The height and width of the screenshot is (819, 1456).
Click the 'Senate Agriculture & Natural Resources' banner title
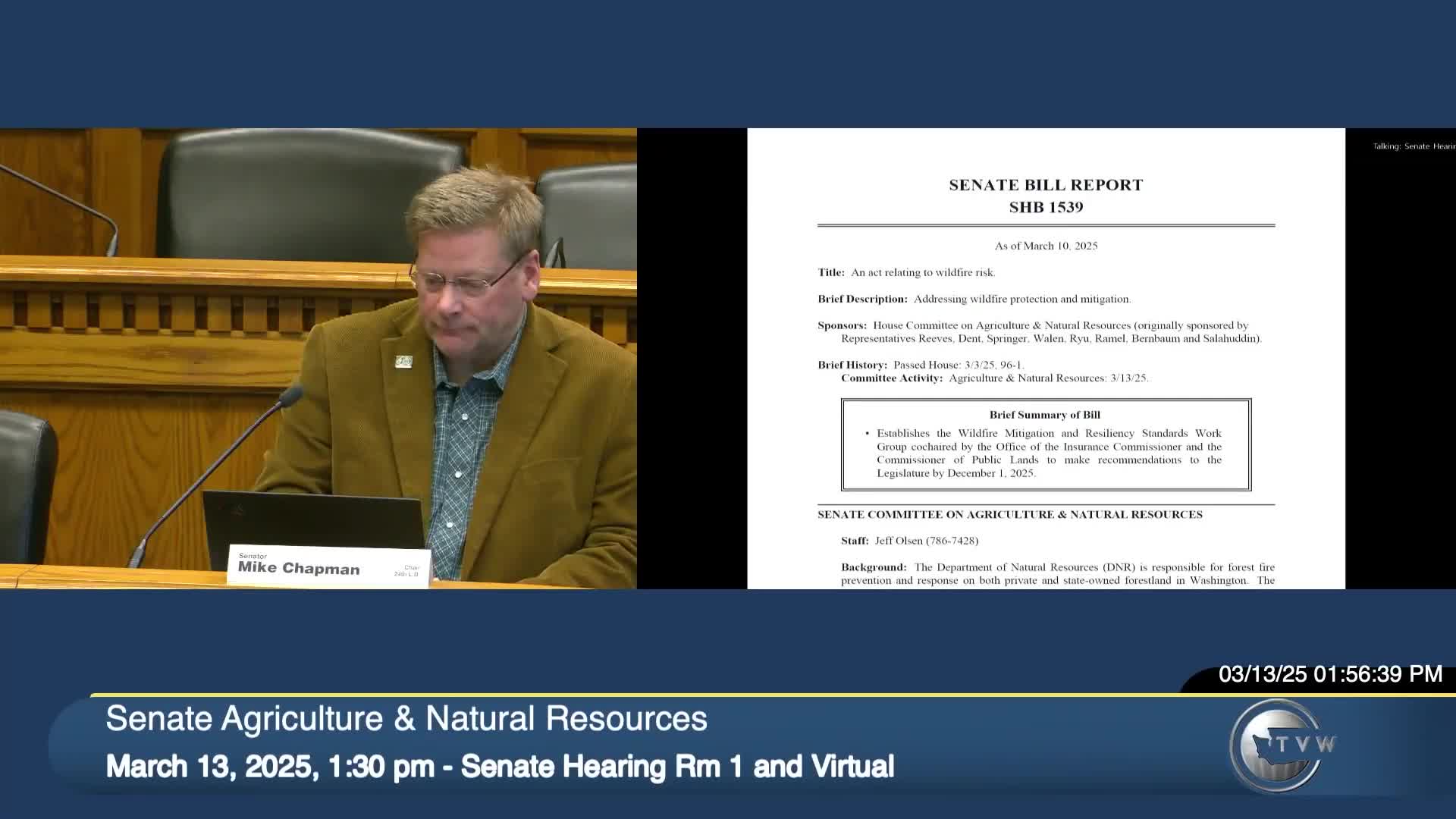[x=406, y=718]
